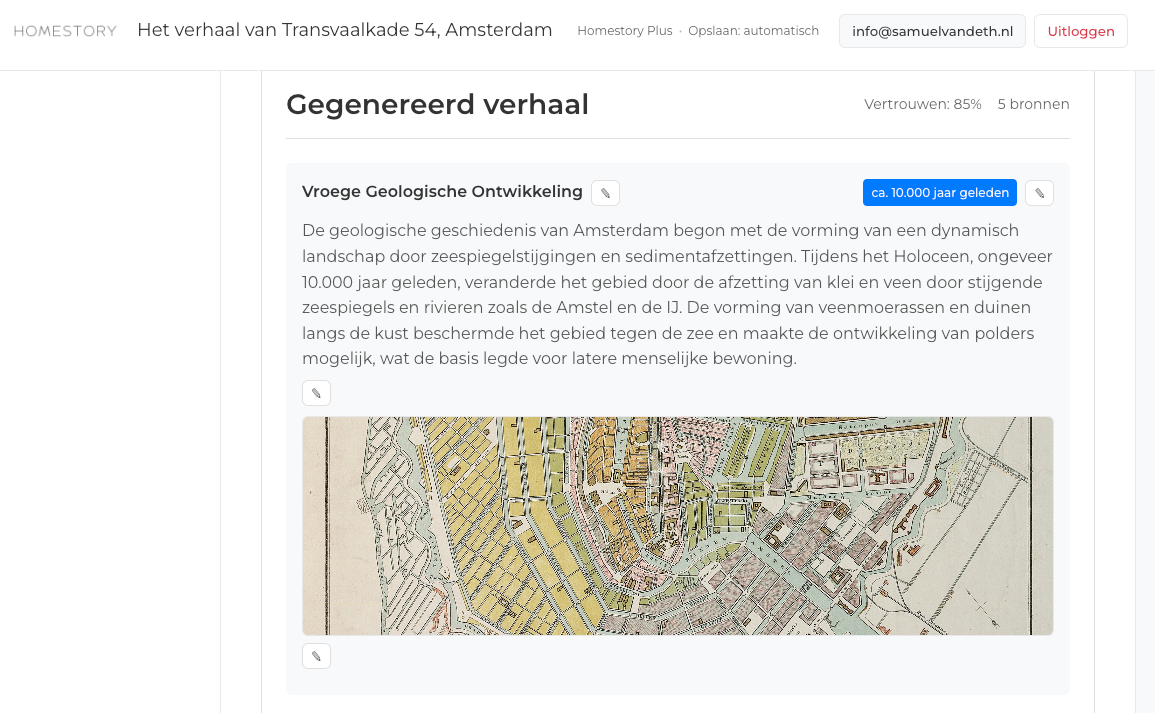Click the 'Vertrouwen: 85%' indicator
The height and width of the screenshot is (713, 1155).
tap(922, 104)
